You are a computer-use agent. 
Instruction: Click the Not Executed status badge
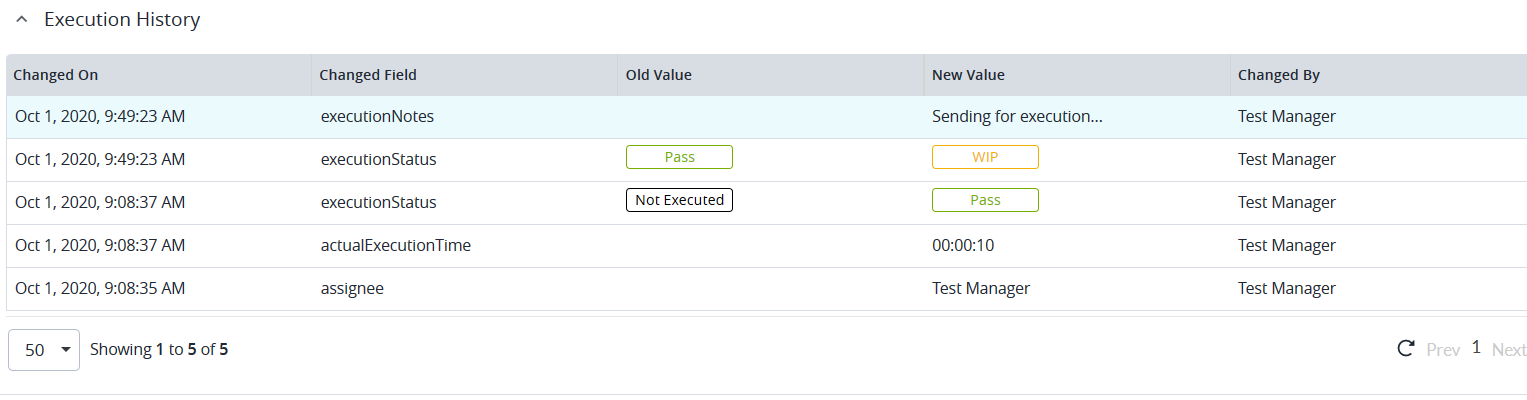pyautogui.click(x=679, y=200)
